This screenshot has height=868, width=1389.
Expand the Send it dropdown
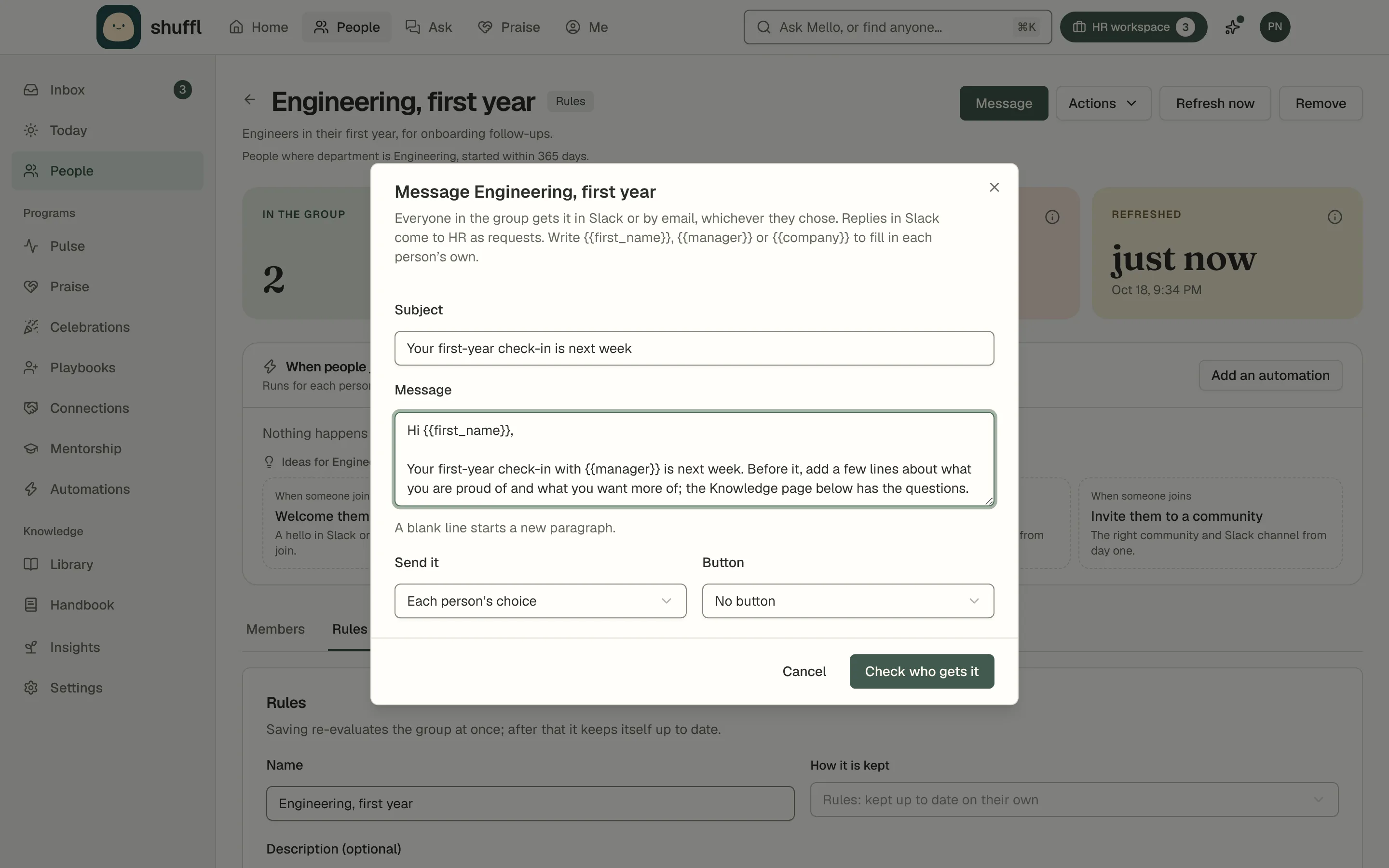(540, 601)
